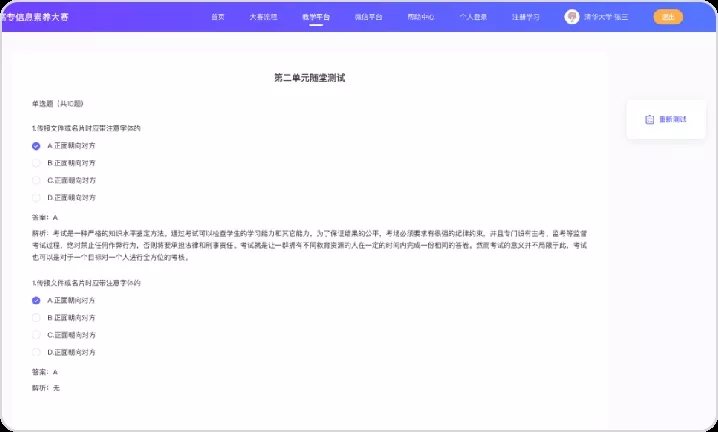This screenshot has height=432, width=718.
Task: Pick option C in the second question
Action: pos(36,335)
